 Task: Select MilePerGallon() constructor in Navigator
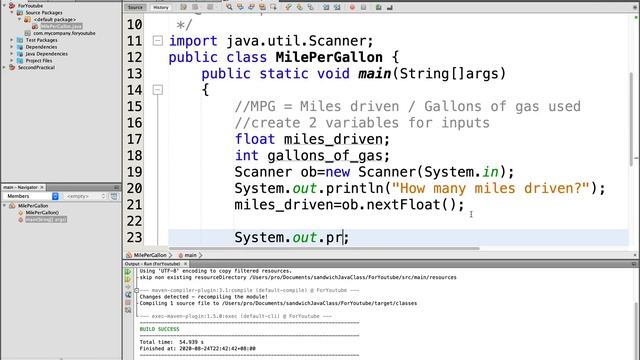click(42, 213)
